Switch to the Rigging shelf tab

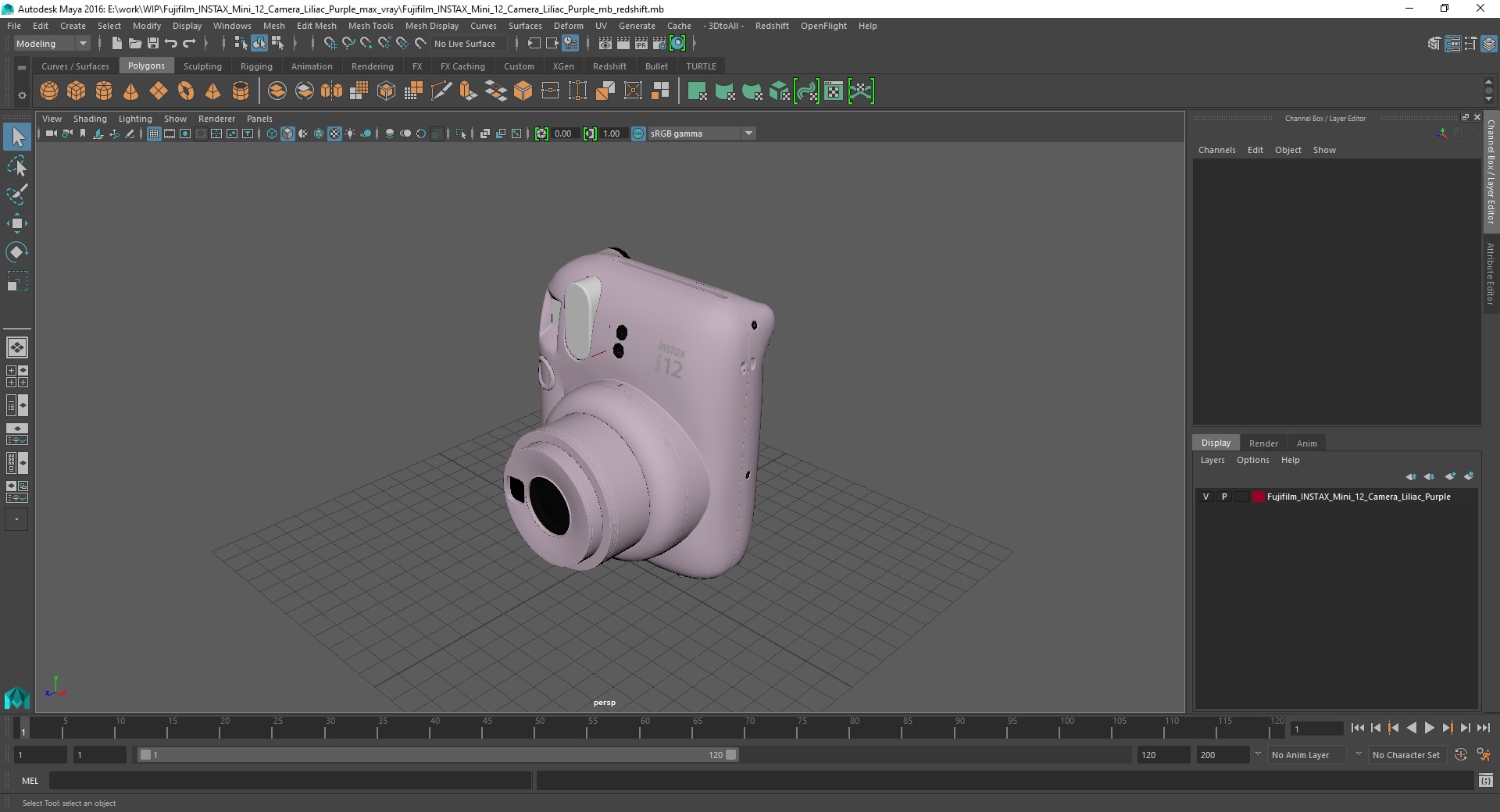(x=256, y=66)
